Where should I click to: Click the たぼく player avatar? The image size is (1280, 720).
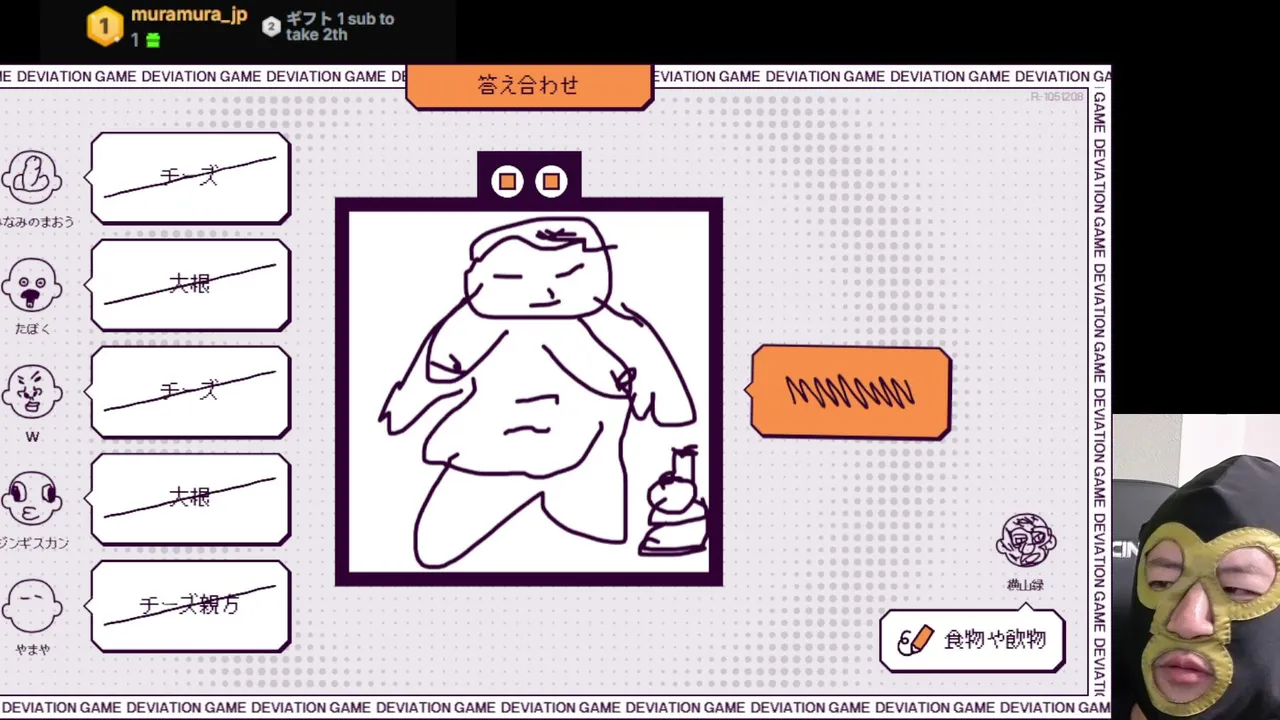(x=32, y=286)
